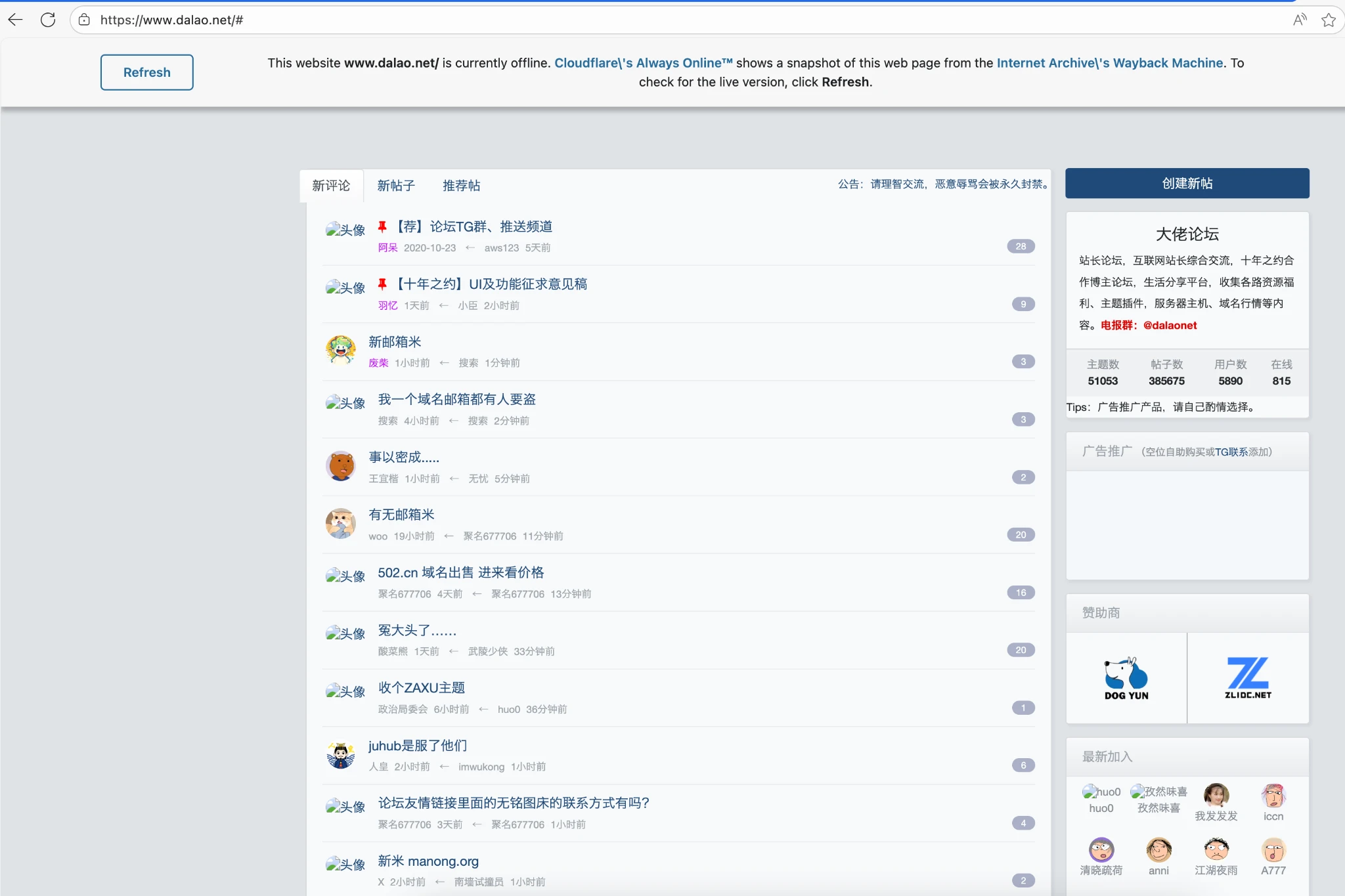Image resolution: width=1345 pixels, height=896 pixels.
Task: Open ZLIDC.NET sponsor logo
Action: coord(1248,678)
